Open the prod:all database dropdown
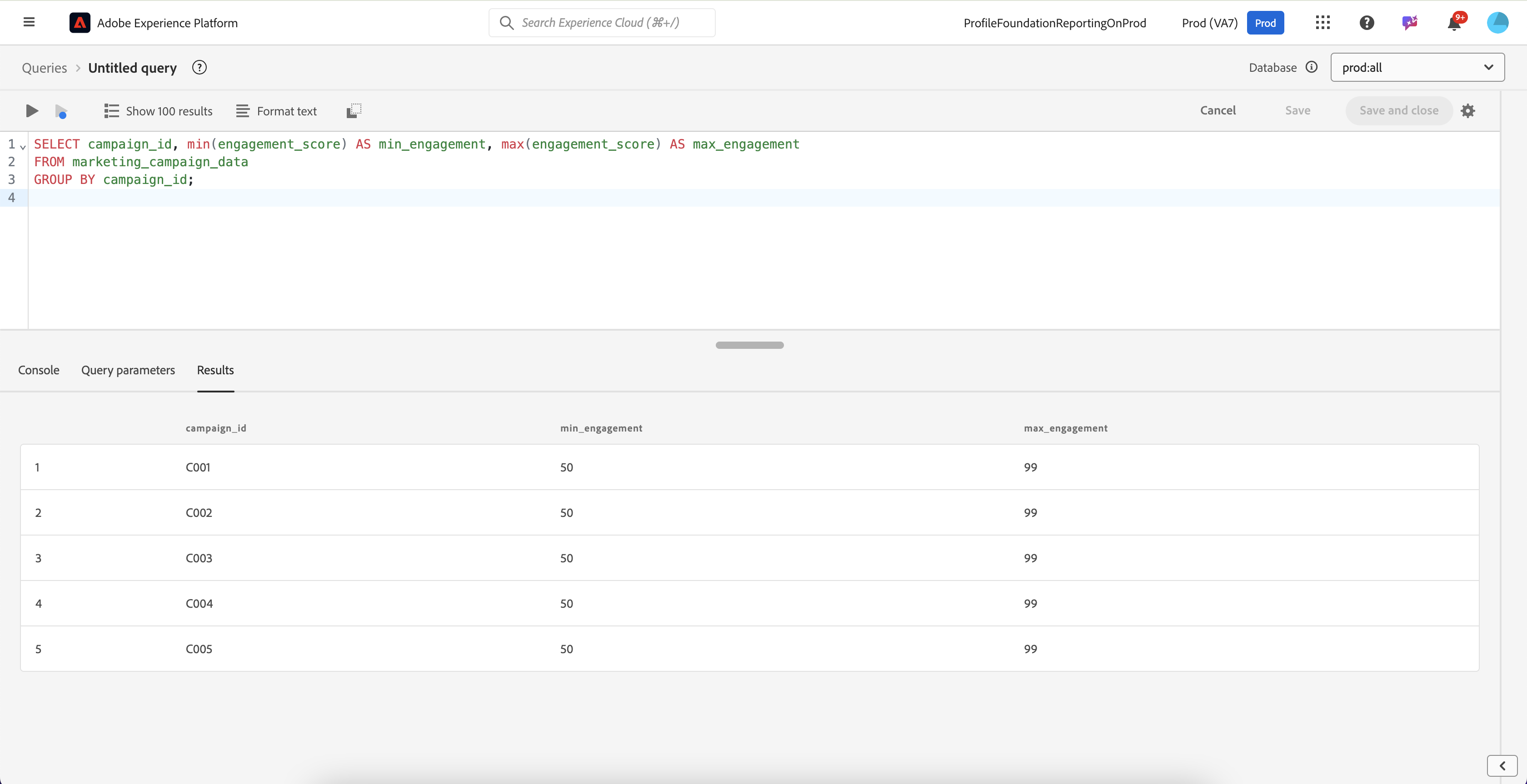The image size is (1527, 784). click(1417, 68)
